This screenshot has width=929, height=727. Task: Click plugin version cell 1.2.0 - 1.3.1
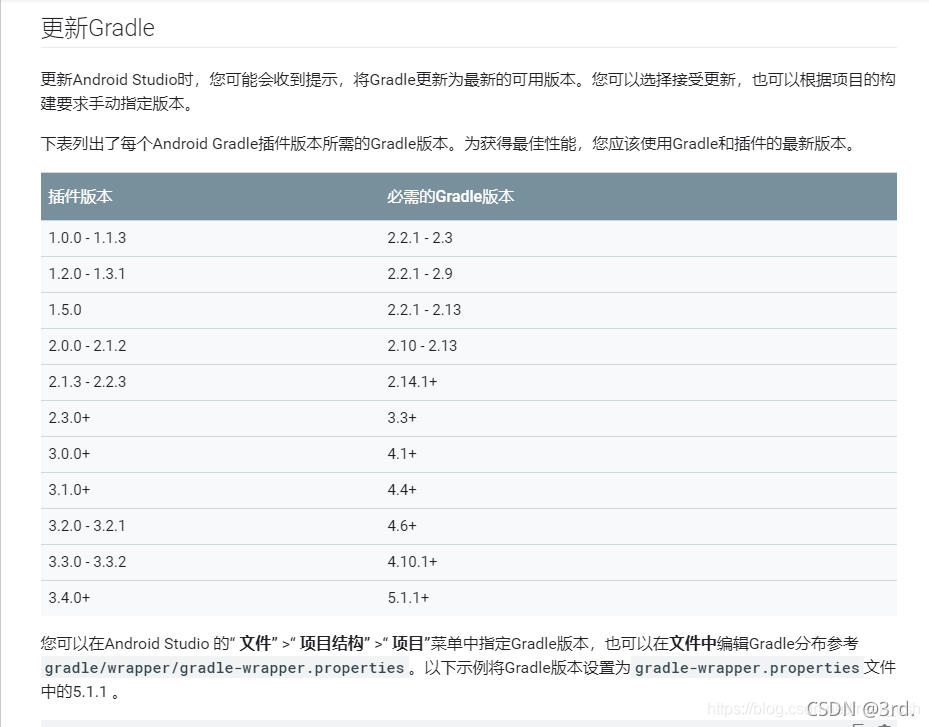(x=87, y=274)
